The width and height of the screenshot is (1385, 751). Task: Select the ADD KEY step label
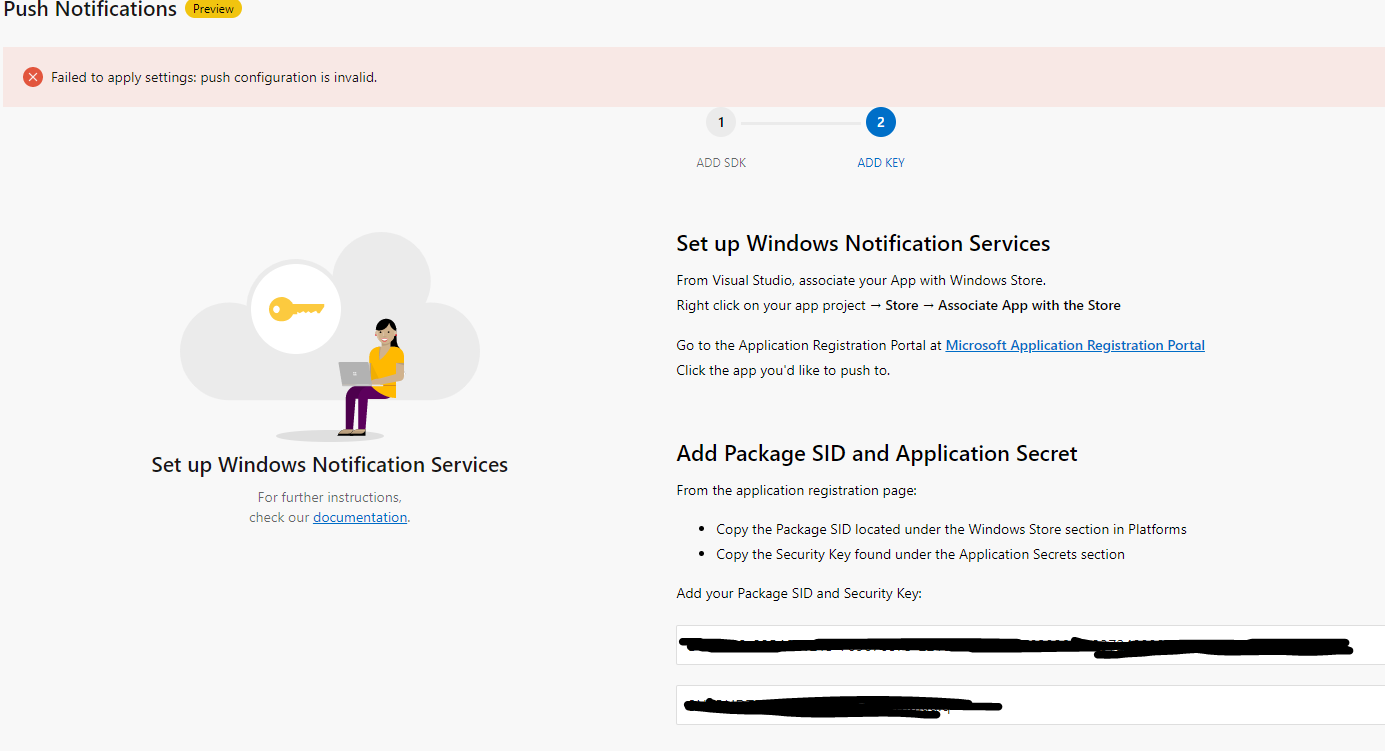click(880, 161)
